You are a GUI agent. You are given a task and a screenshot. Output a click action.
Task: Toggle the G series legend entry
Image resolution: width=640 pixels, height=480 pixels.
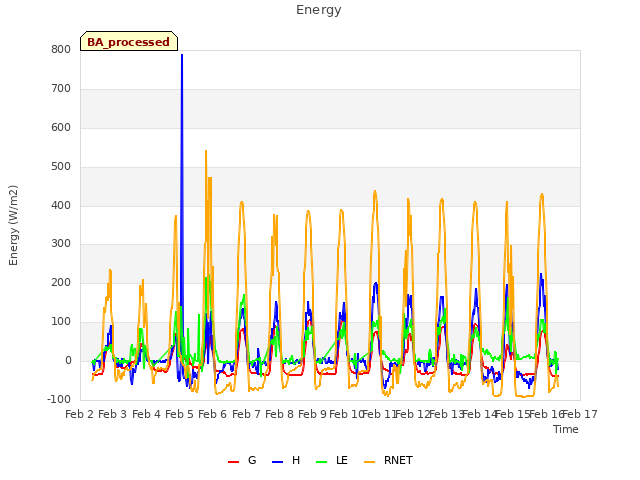tap(242, 460)
